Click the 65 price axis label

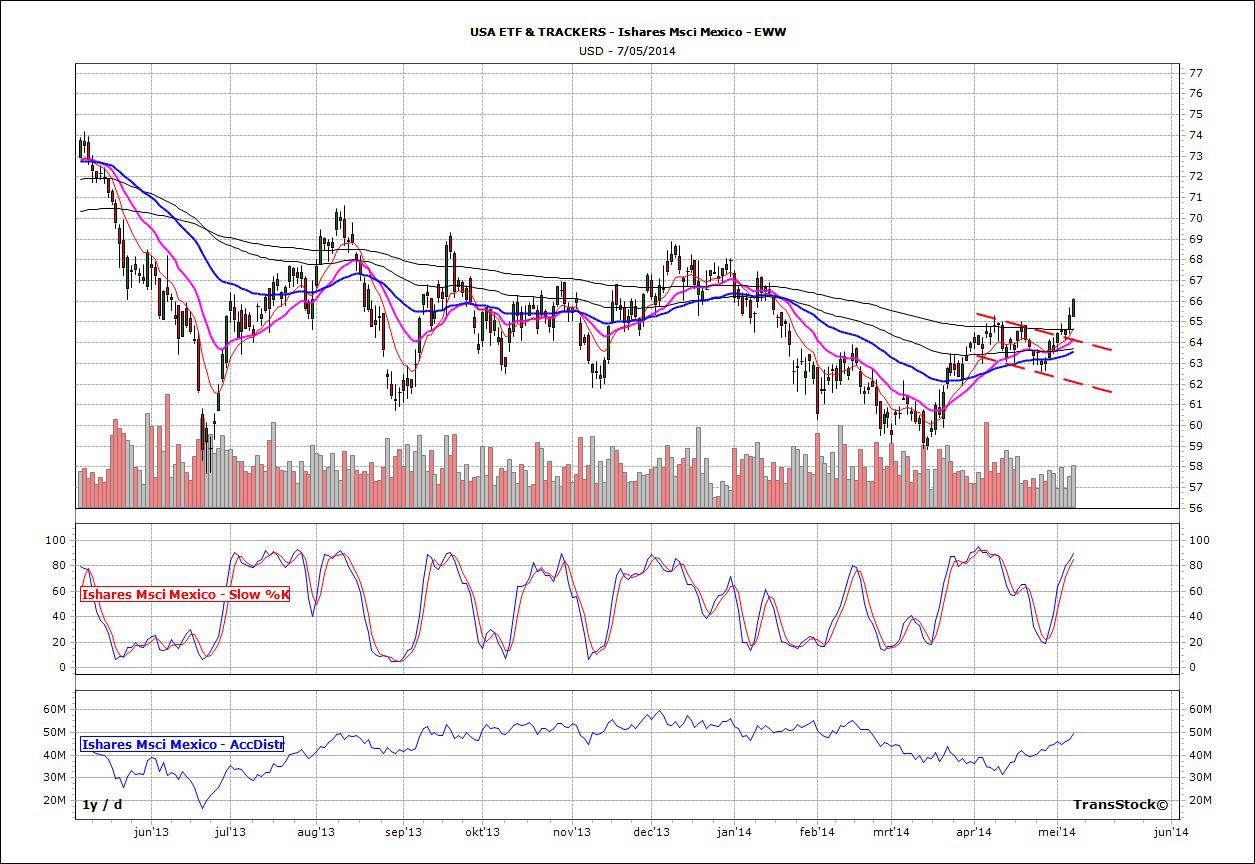tap(1196, 322)
